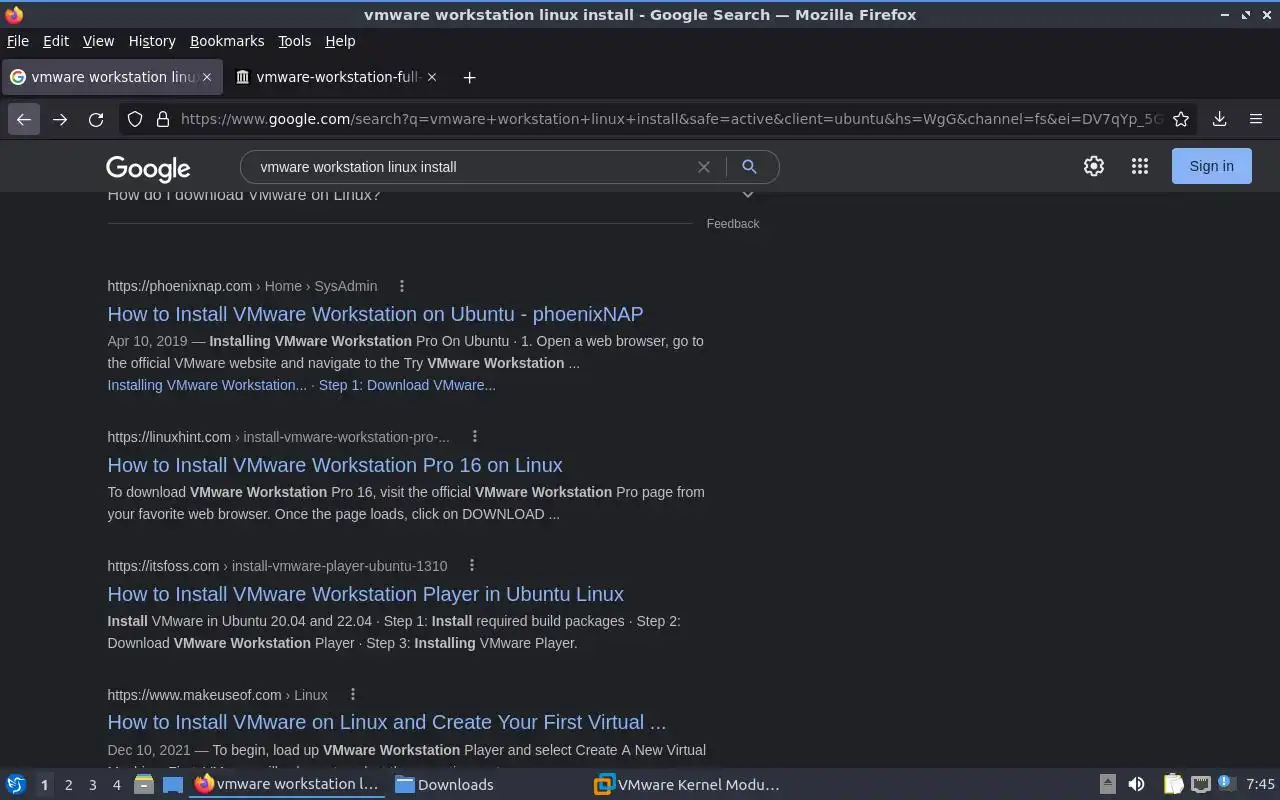Open the start menu bird icon

point(15,784)
